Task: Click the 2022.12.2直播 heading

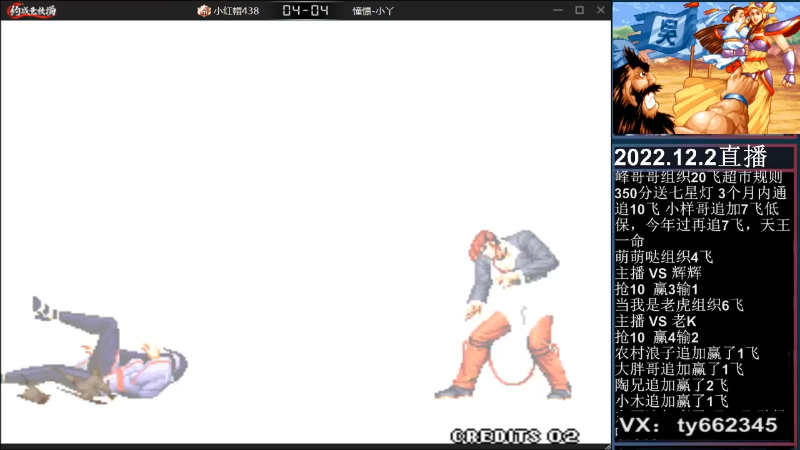Action: coord(691,157)
